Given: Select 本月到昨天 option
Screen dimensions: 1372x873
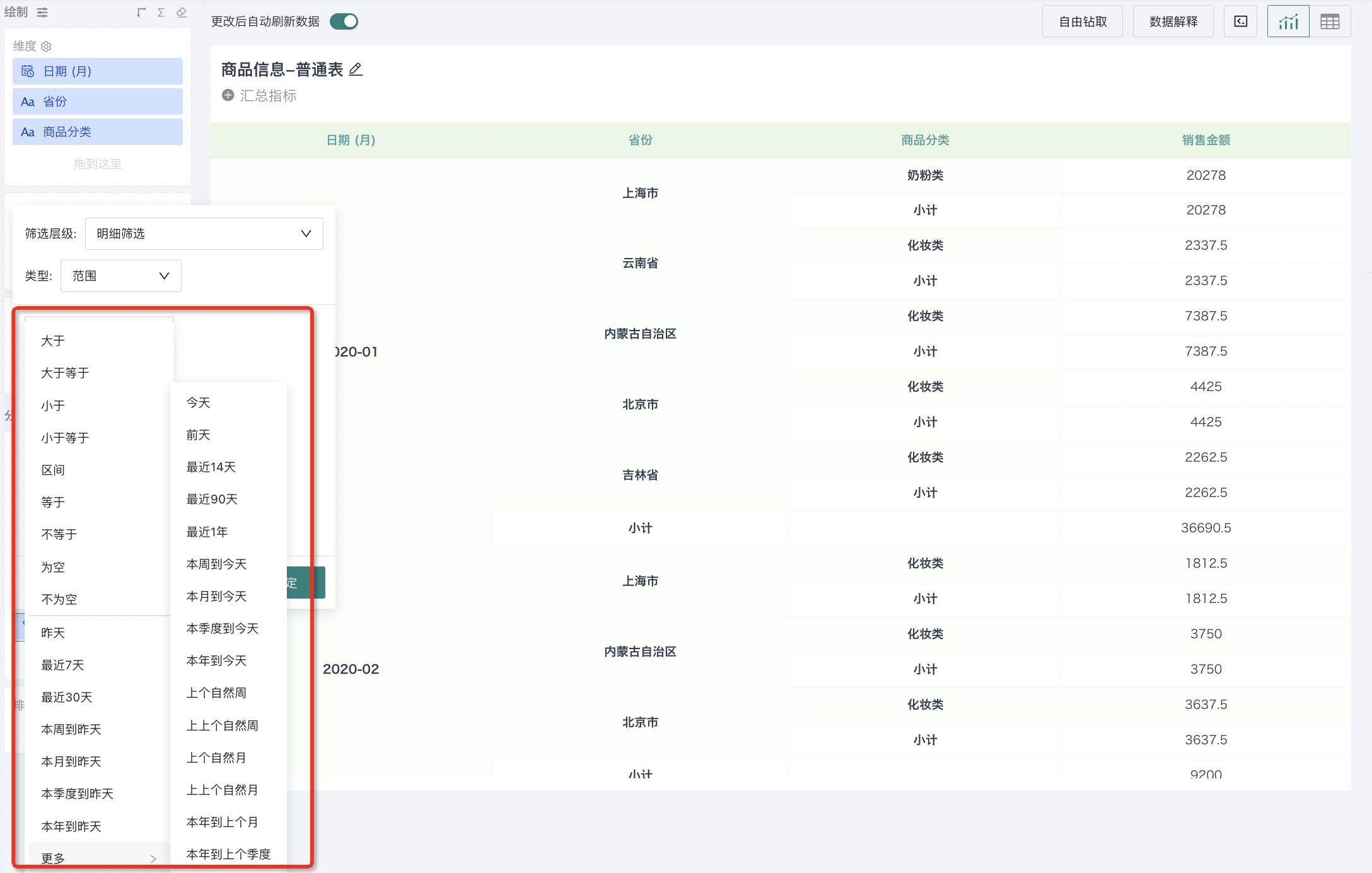Looking at the screenshot, I should (x=71, y=761).
